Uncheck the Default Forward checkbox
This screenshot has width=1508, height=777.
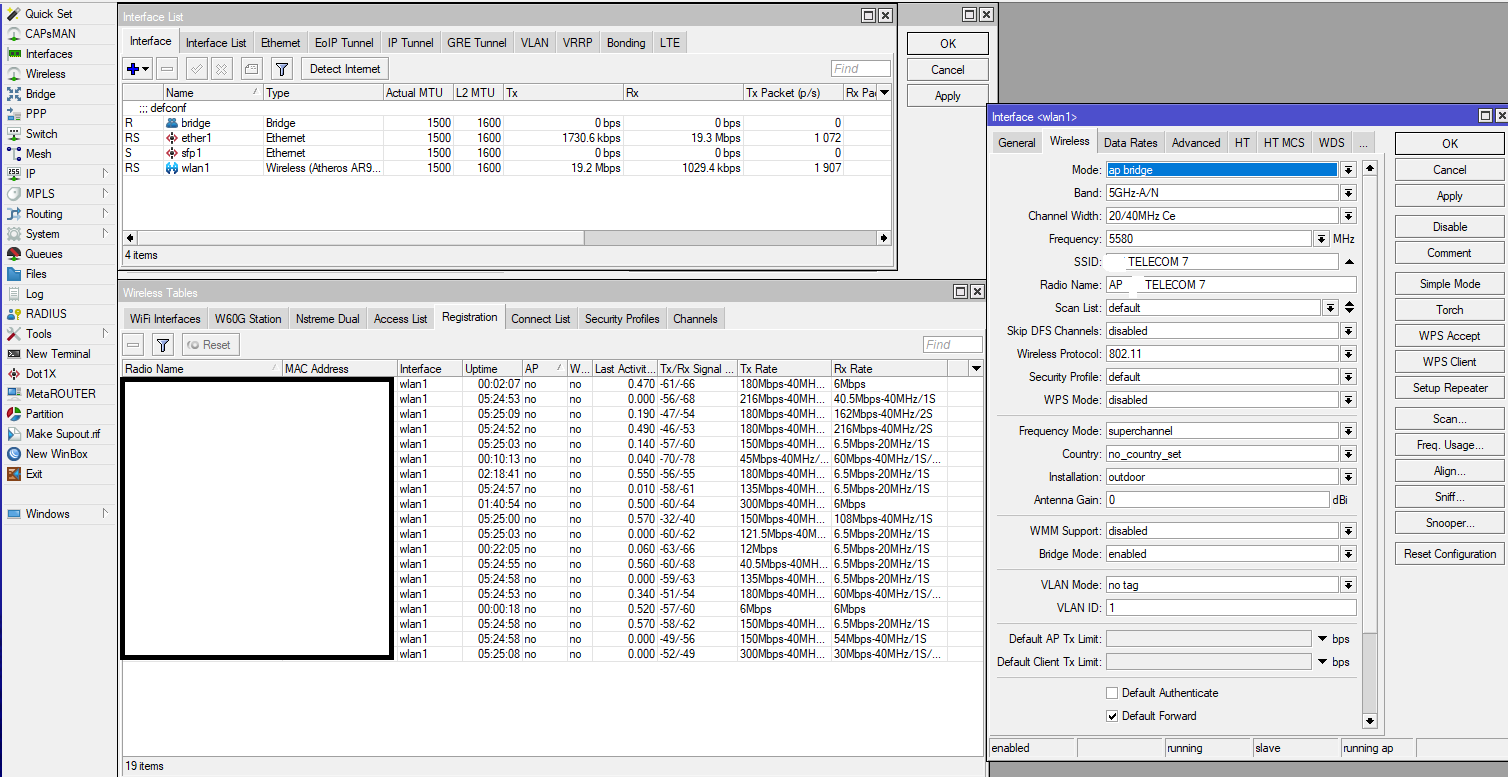point(1112,716)
